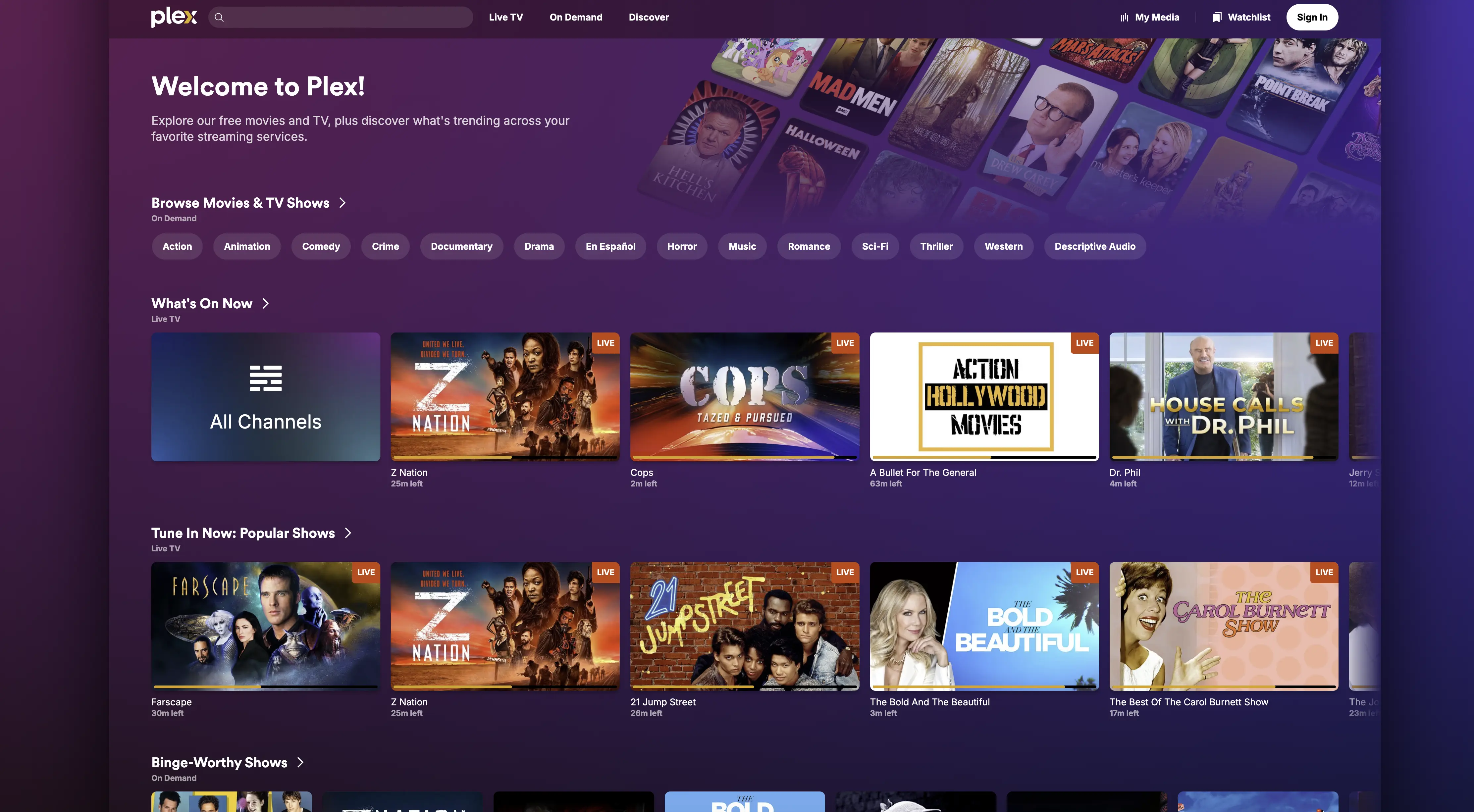The width and height of the screenshot is (1474, 812).
Task: Select the Drama genre chip
Action: (x=539, y=246)
